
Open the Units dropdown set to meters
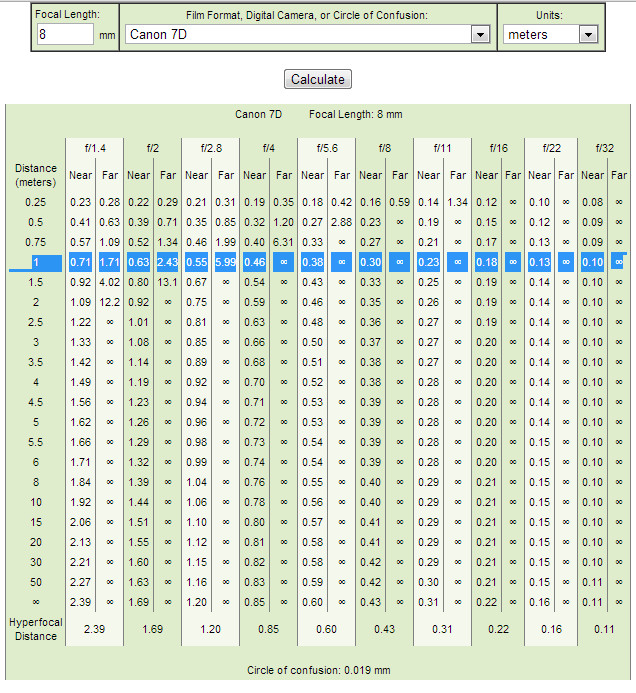tap(550, 35)
